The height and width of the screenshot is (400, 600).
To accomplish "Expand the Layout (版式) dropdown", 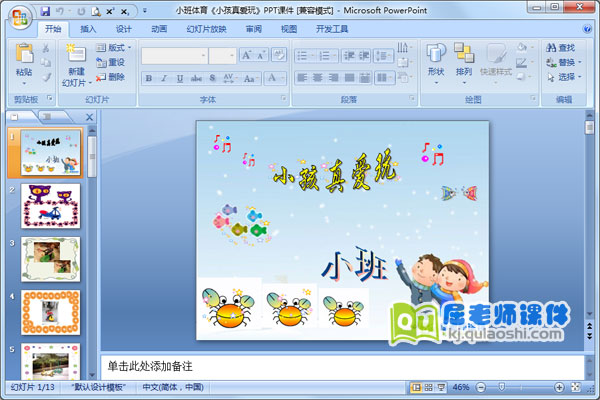I will click(113, 47).
